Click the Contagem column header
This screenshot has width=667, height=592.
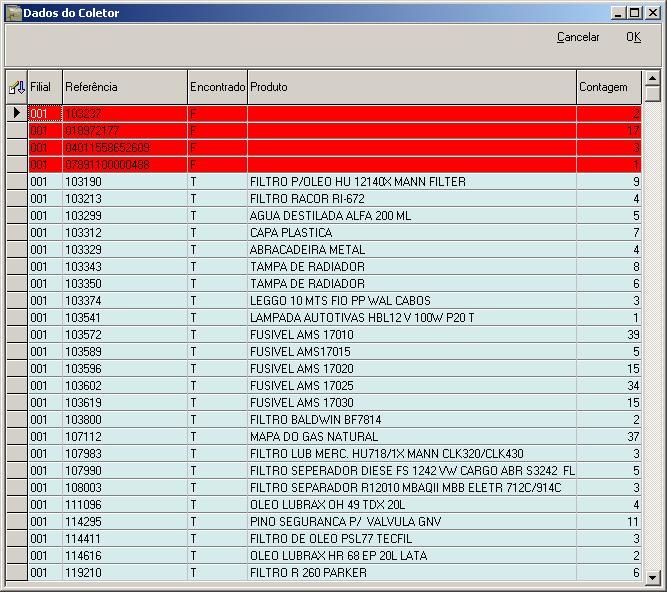click(608, 87)
